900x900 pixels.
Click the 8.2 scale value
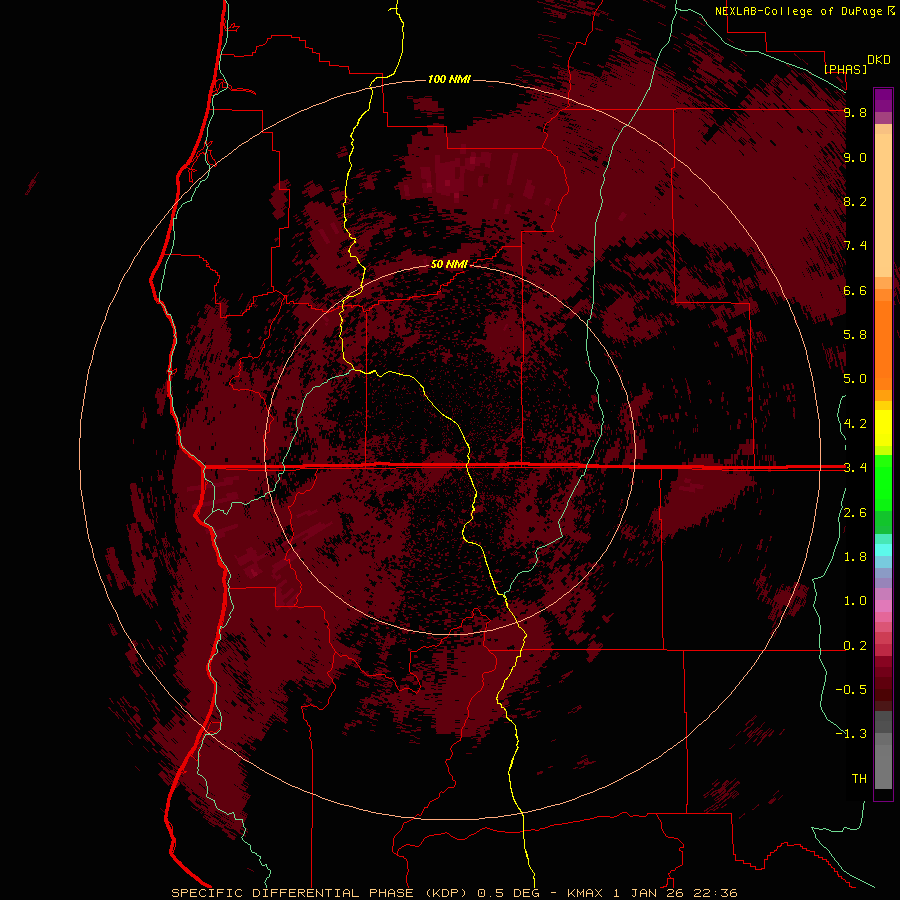[x=855, y=201]
